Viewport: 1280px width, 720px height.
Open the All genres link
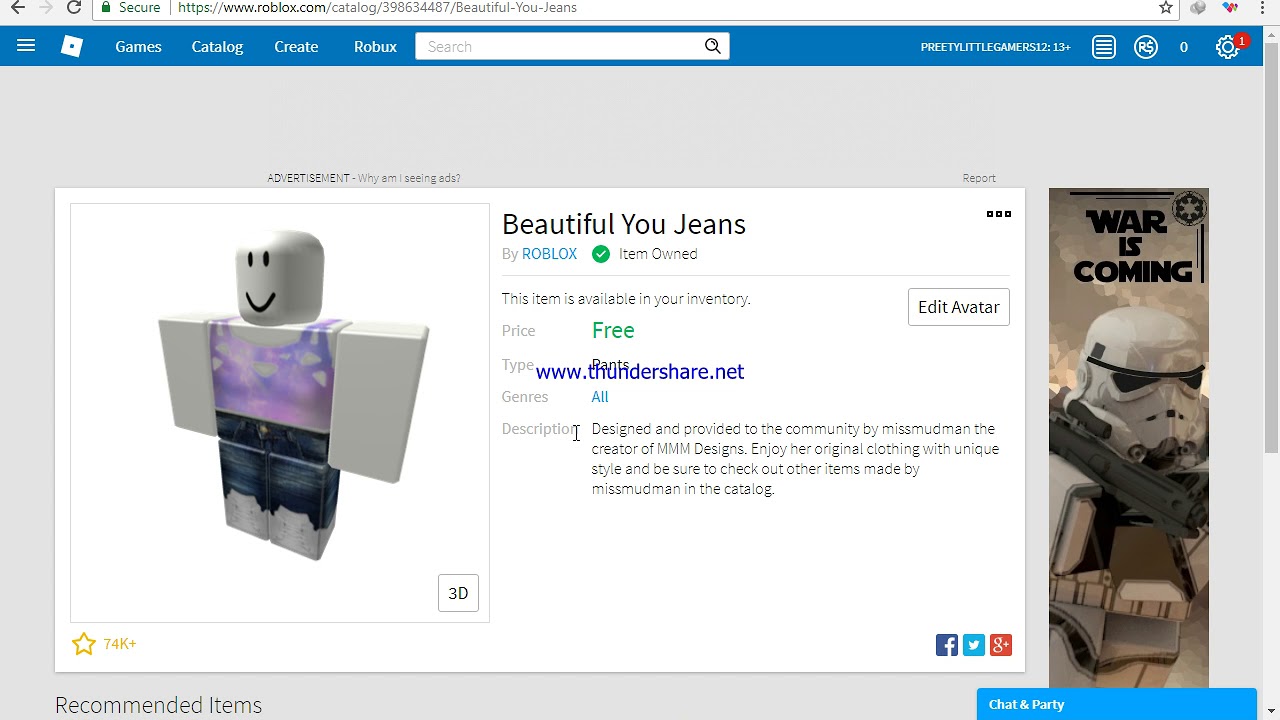pos(600,397)
